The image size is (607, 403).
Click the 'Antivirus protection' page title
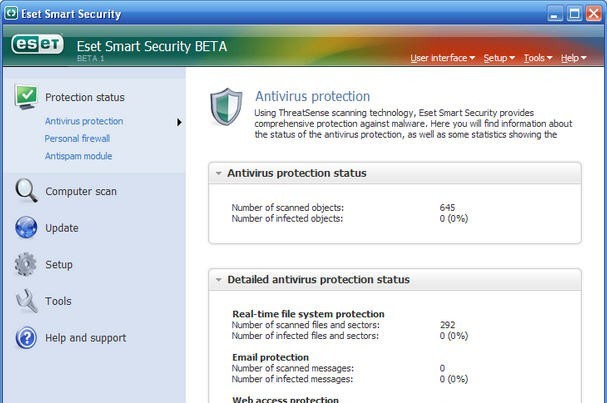(x=312, y=96)
